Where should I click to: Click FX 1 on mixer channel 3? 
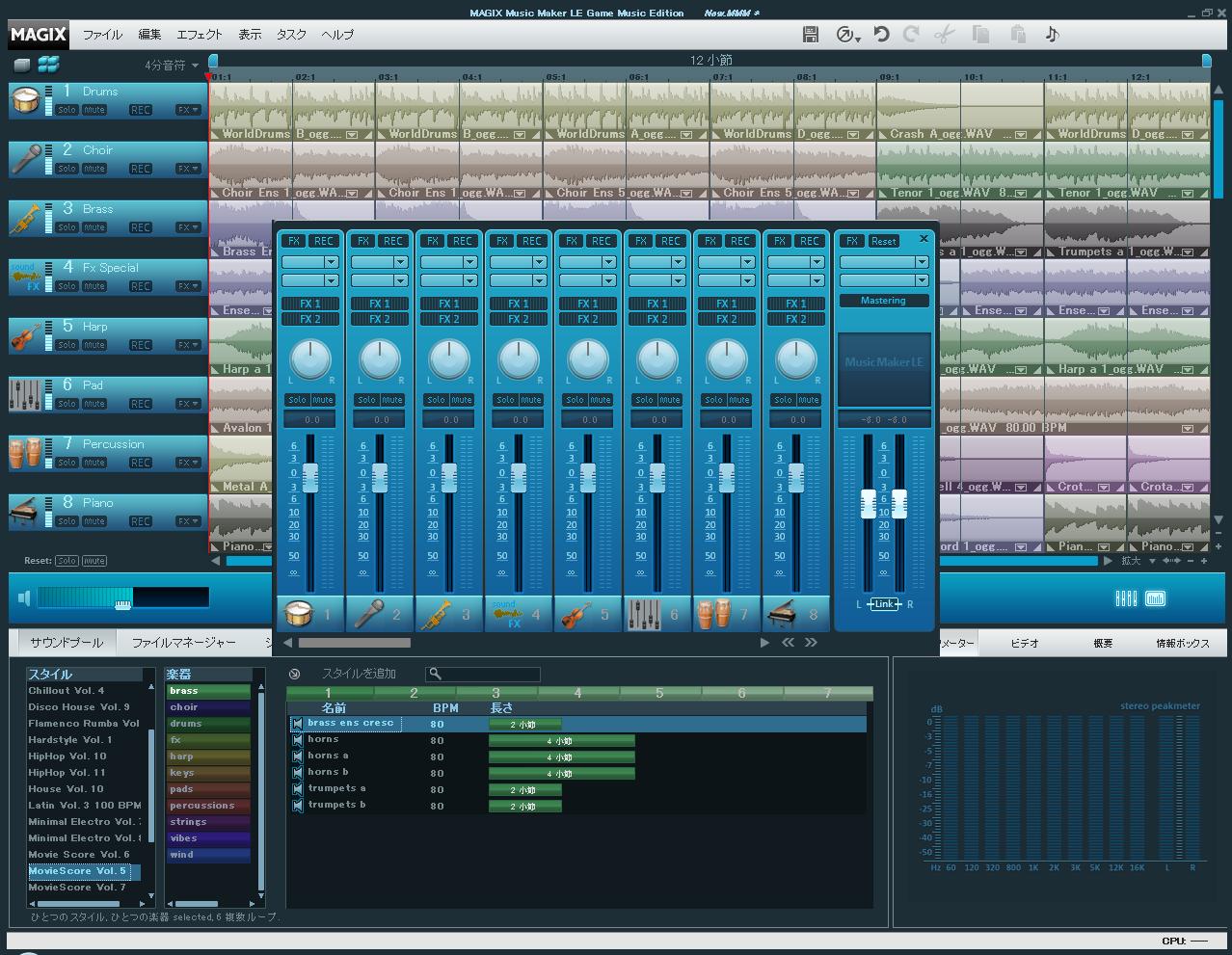[x=449, y=304]
